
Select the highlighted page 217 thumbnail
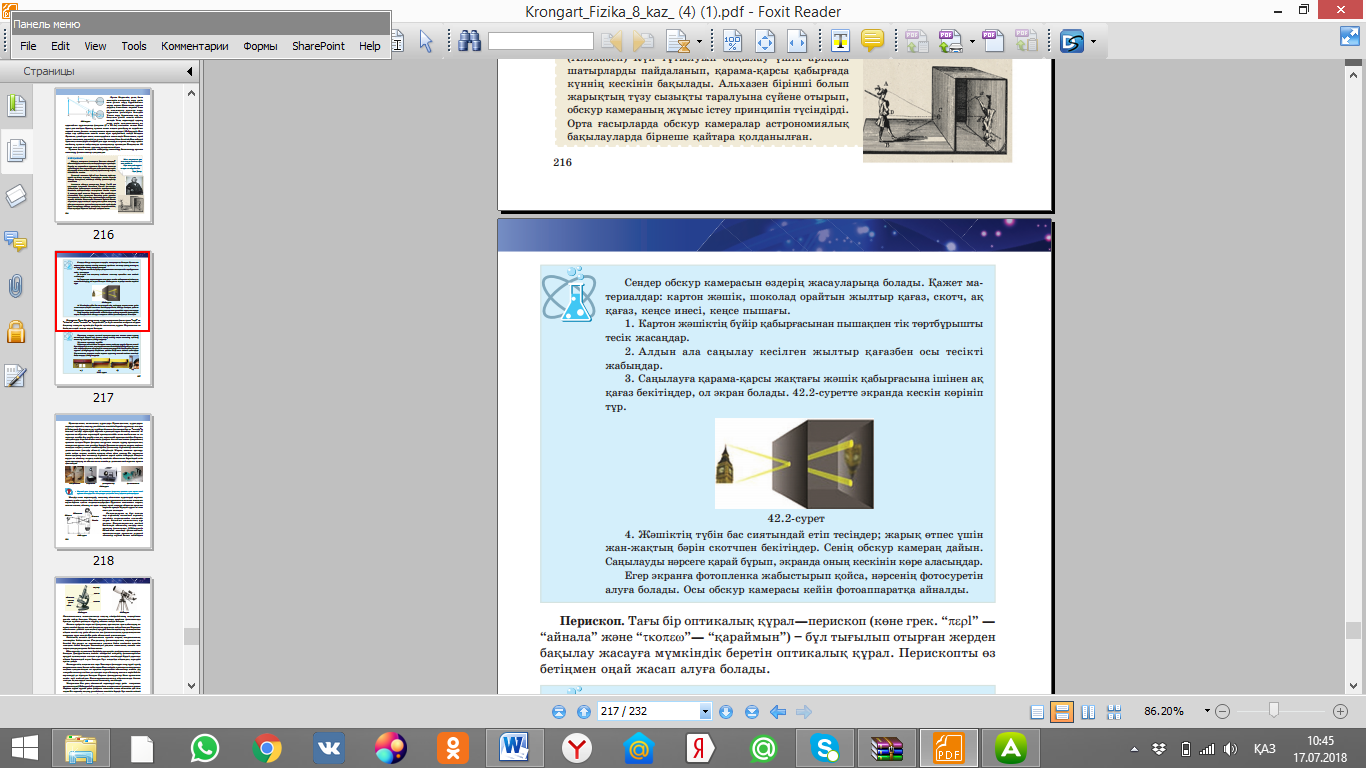tap(103, 318)
